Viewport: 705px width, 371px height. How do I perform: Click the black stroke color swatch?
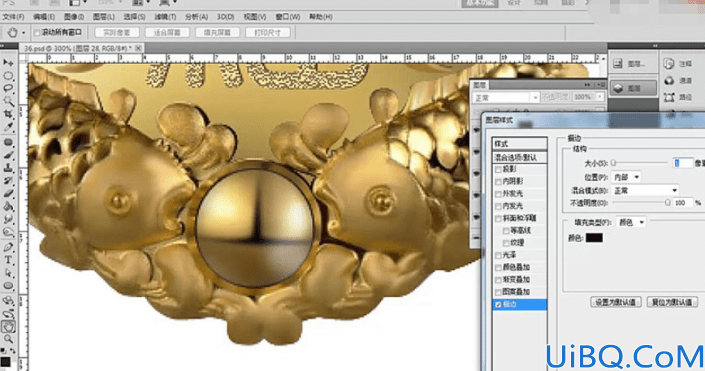tap(594, 237)
